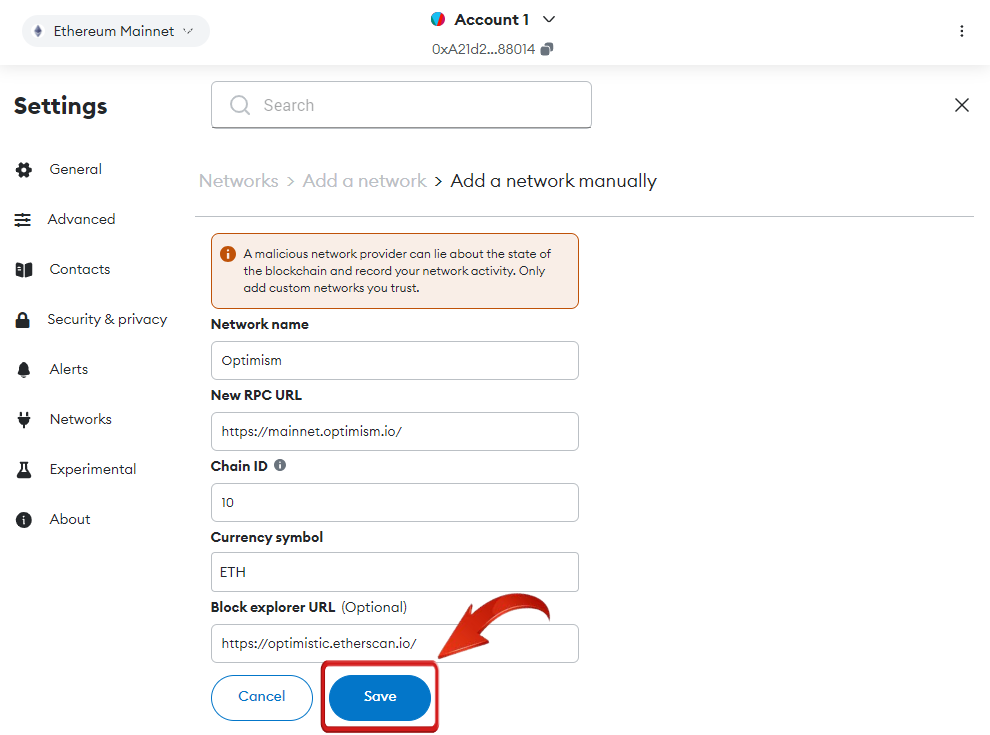Open the Ethereum Mainnet network dropdown
990x735 pixels.
click(x=116, y=31)
